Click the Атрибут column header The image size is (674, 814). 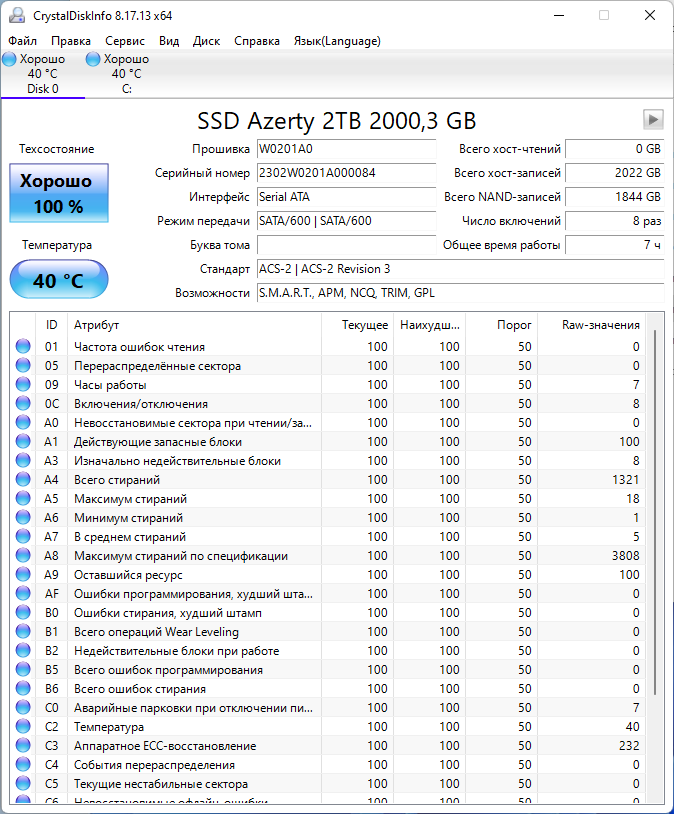(x=194, y=325)
